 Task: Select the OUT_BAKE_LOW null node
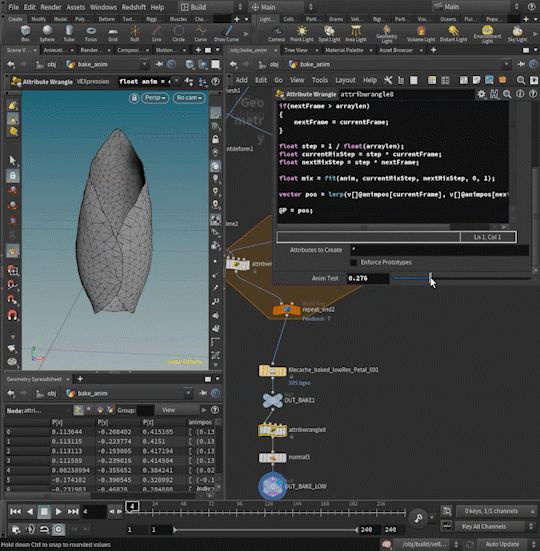pyautogui.click(x=273, y=486)
